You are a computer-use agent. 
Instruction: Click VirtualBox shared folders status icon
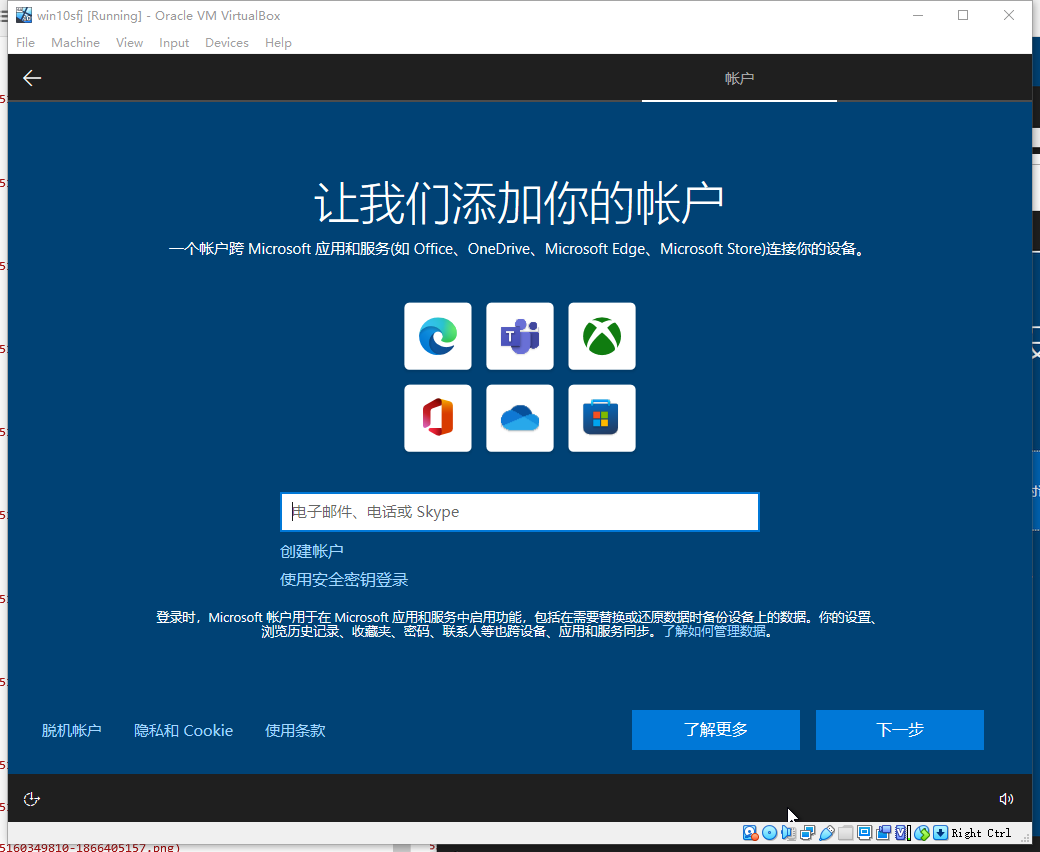[x=846, y=833]
